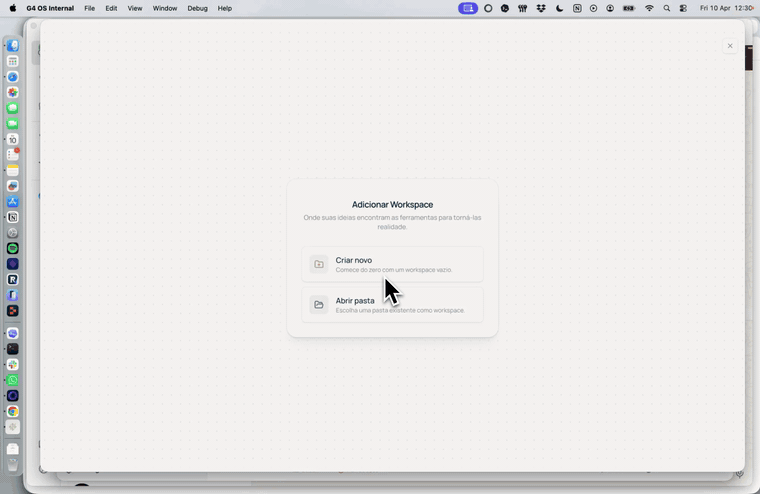760x494 pixels.
Task: Open the View menu
Action: point(135,8)
